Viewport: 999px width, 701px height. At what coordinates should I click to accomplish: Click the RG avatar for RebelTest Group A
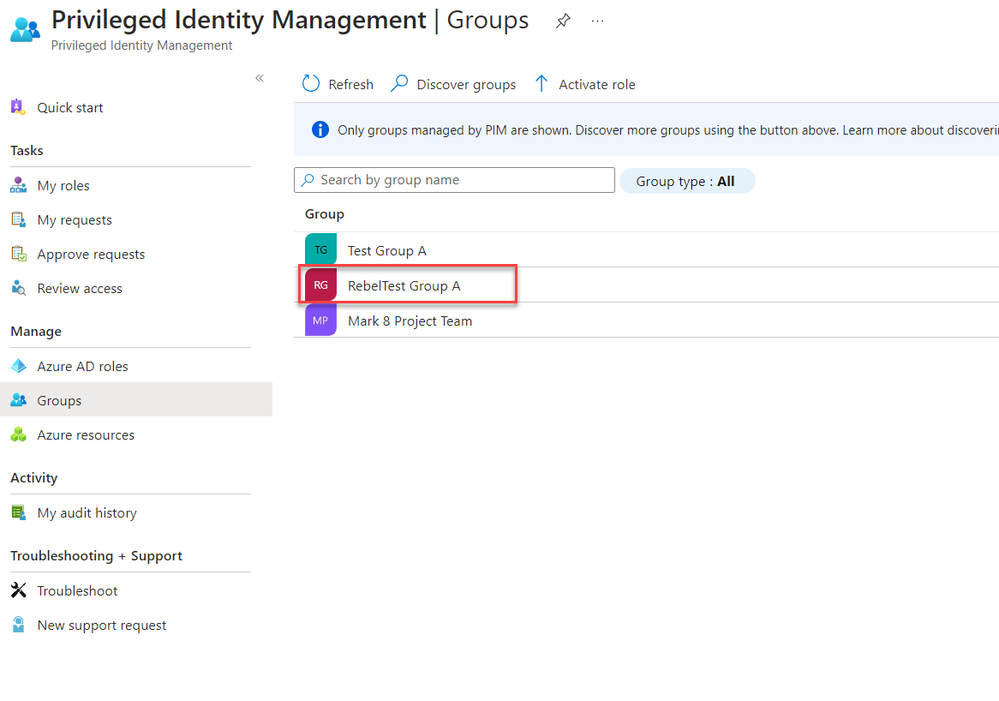321,285
